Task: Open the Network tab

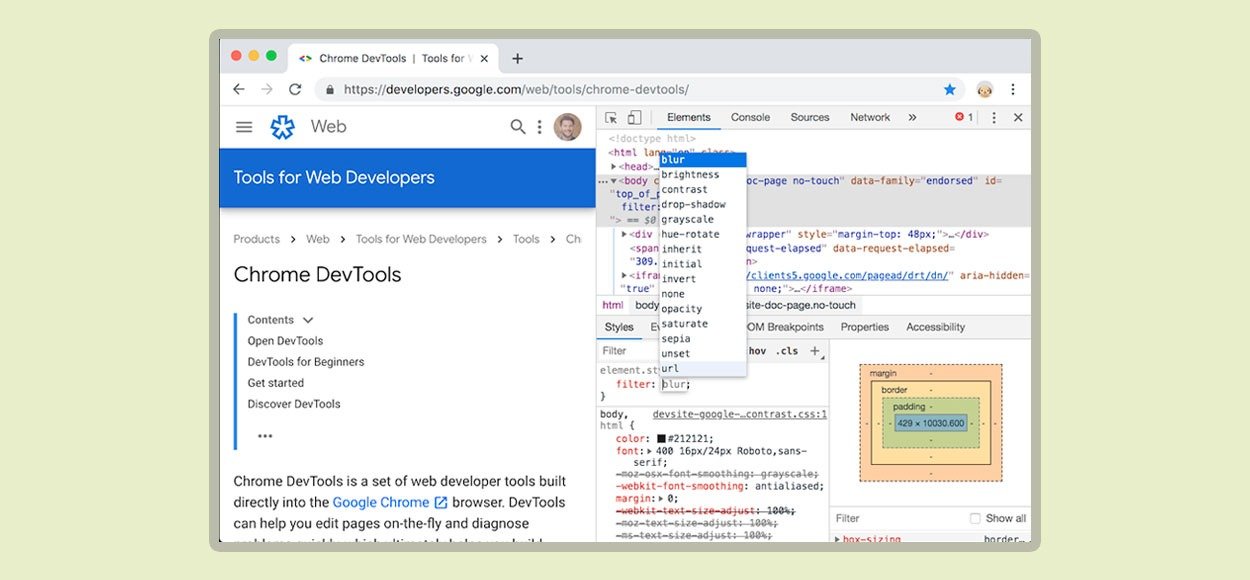Action: point(870,118)
